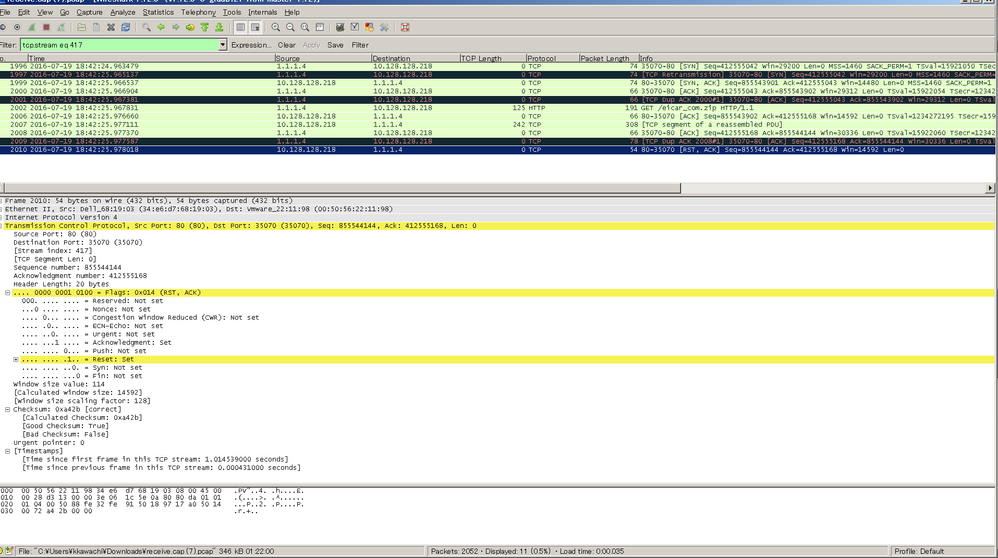Click the Reload capture file icon
The image size is (998, 558).
point(125,28)
